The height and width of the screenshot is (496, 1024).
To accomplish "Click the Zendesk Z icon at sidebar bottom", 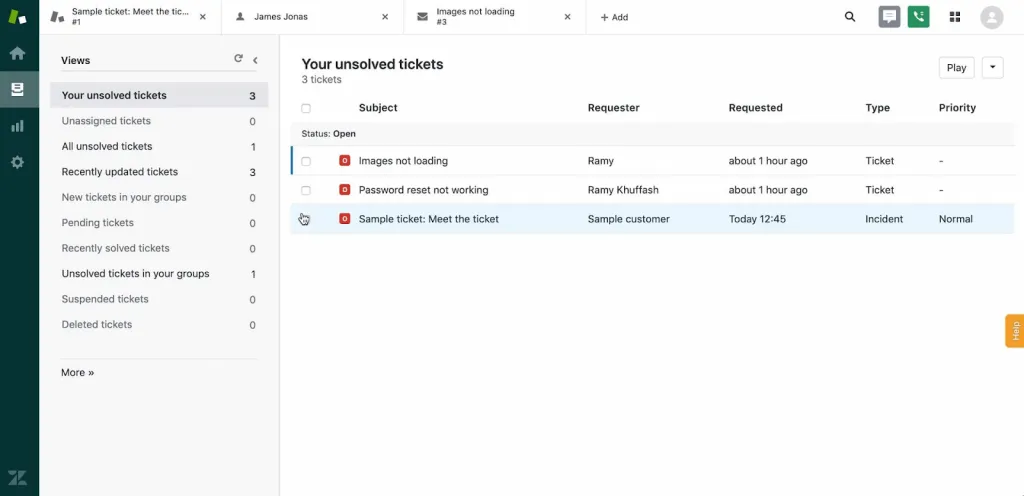I will [x=18, y=477].
